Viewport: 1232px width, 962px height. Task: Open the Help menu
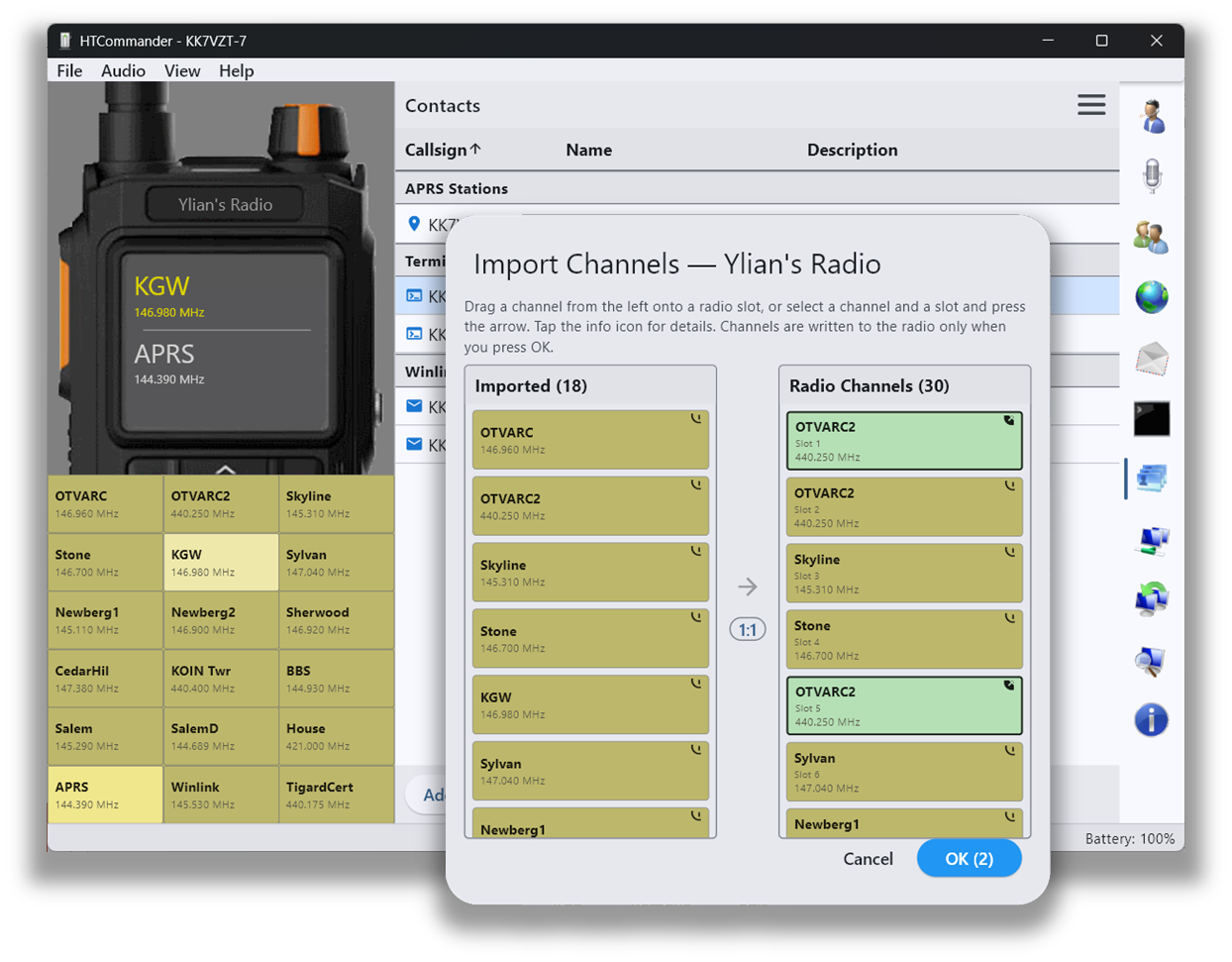tap(237, 70)
